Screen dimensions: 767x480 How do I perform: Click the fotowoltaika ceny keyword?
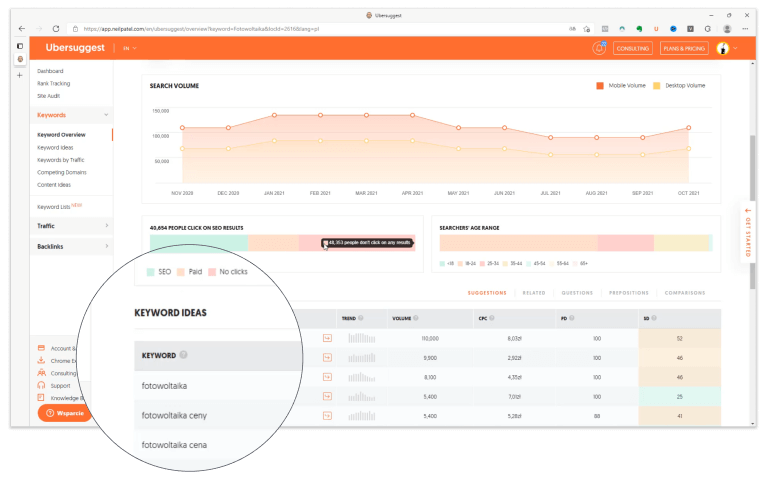(x=174, y=415)
